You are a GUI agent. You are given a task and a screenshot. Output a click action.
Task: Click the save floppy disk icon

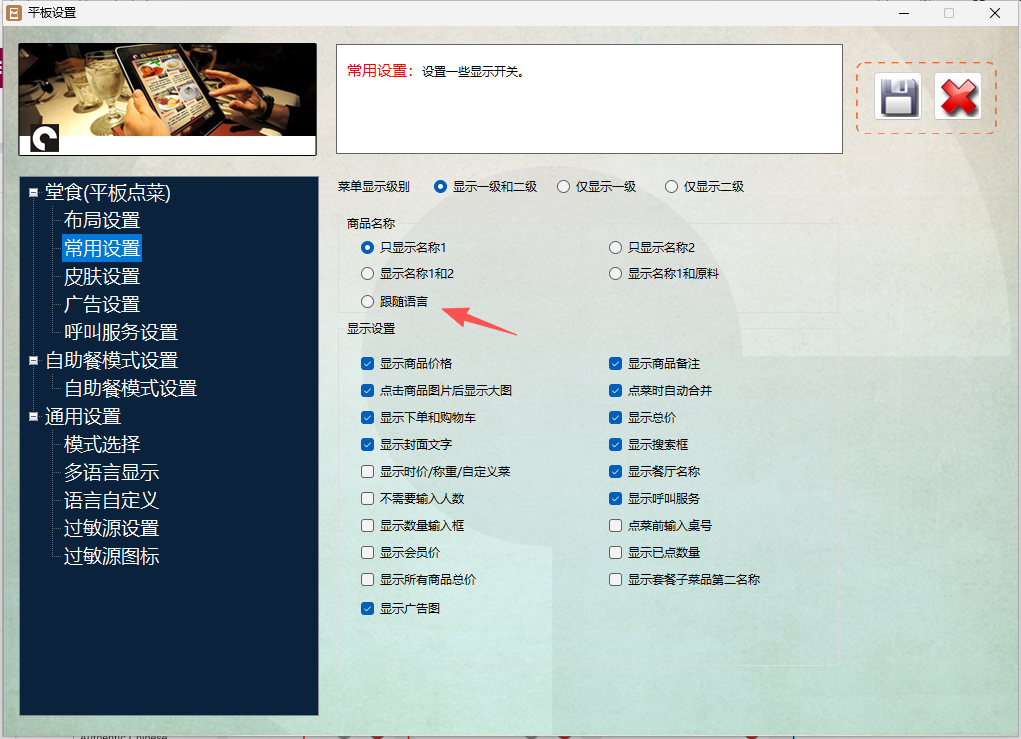898,96
